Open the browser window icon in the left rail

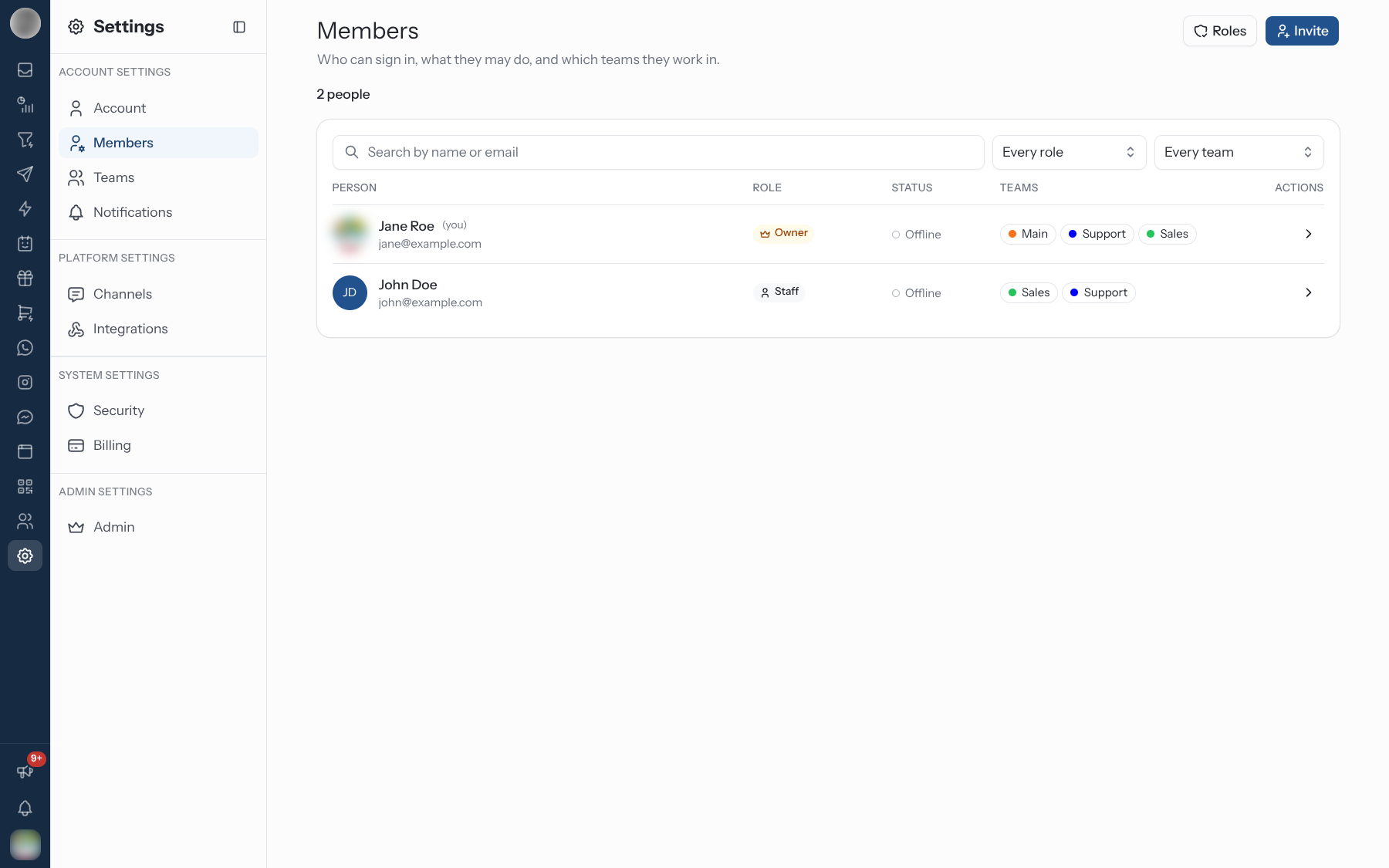(x=25, y=452)
